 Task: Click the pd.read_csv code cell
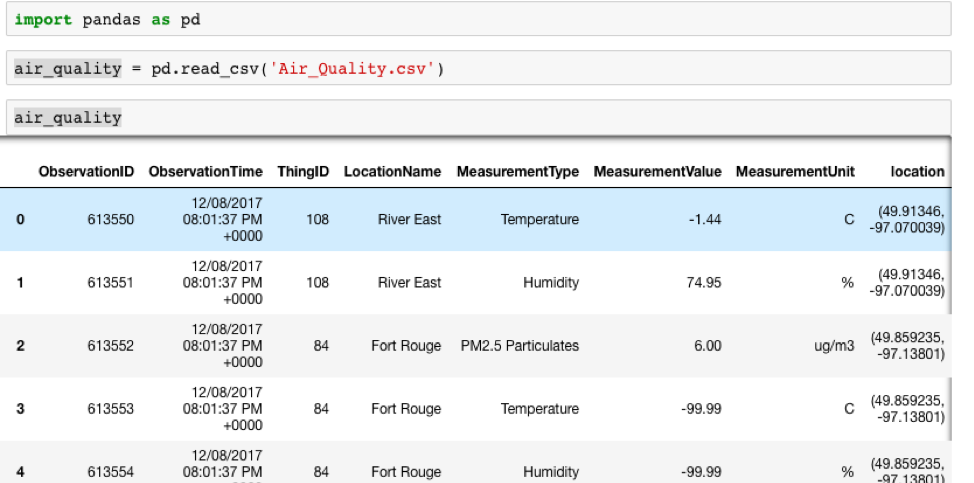[478, 68]
